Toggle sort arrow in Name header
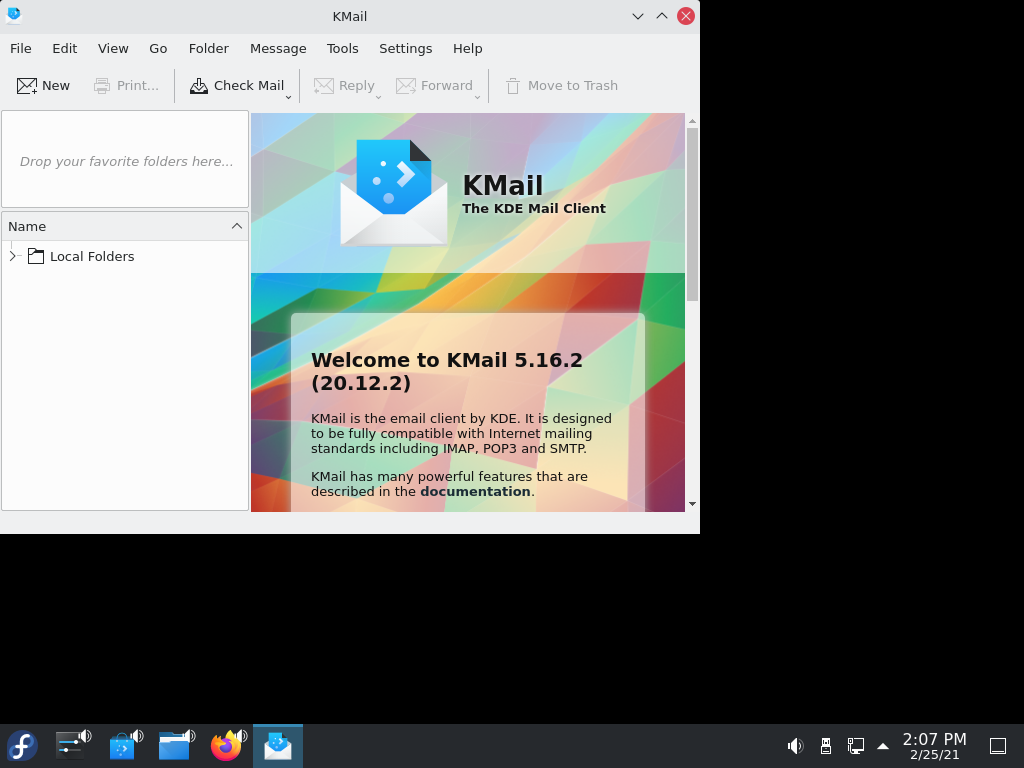The image size is (1024, 768). [x=236, y=226]
